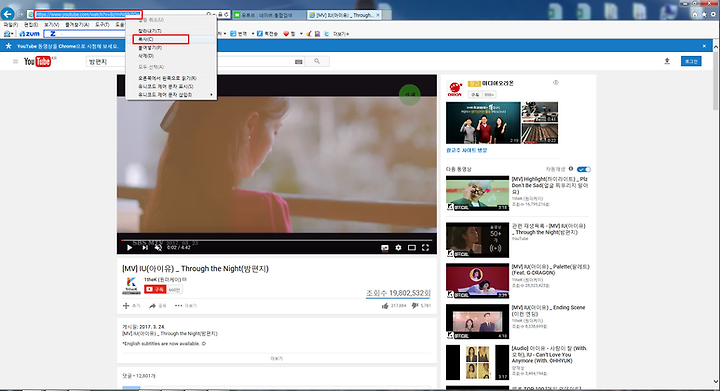Image resolution: width=720 pixels, height=391 pixels.
Task: Open the 50+ related playlist thumbnail
Action: point(478,240)
